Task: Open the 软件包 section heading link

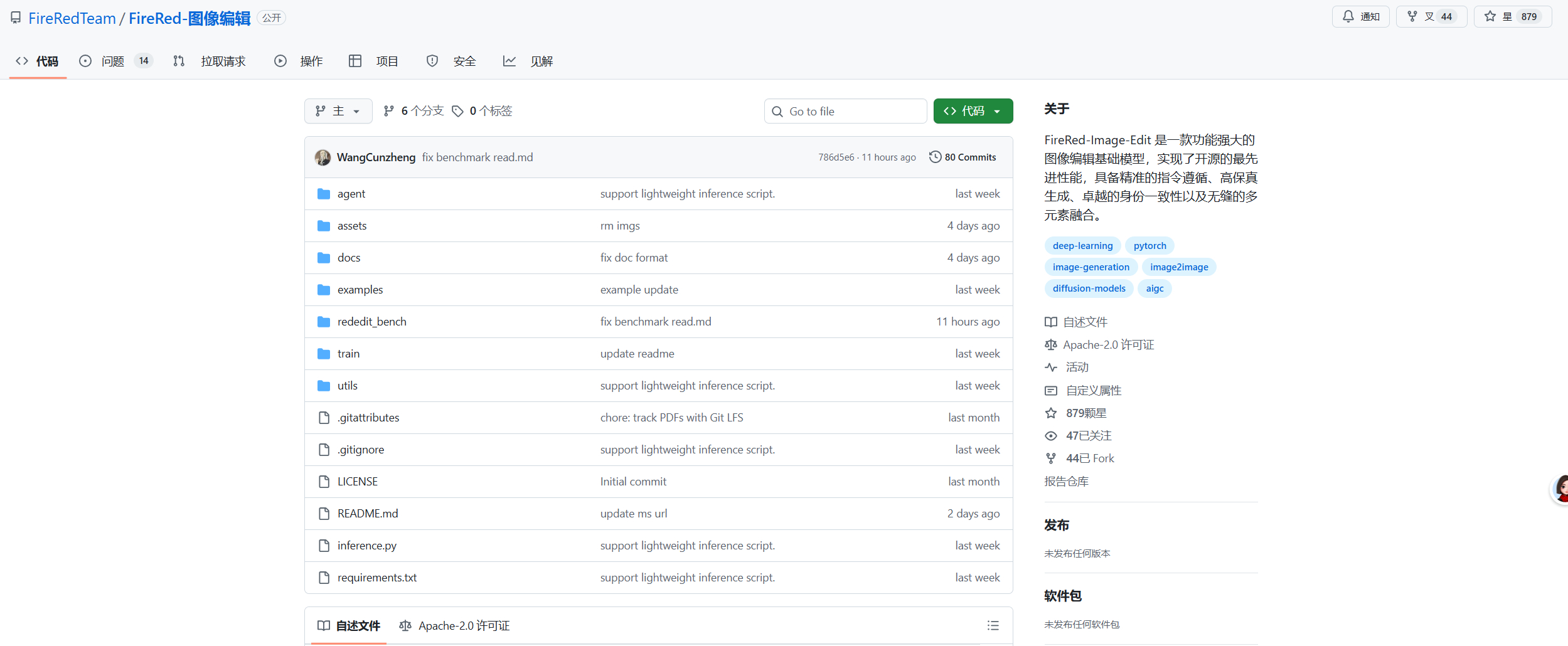Action: (x=1063, y=596)
